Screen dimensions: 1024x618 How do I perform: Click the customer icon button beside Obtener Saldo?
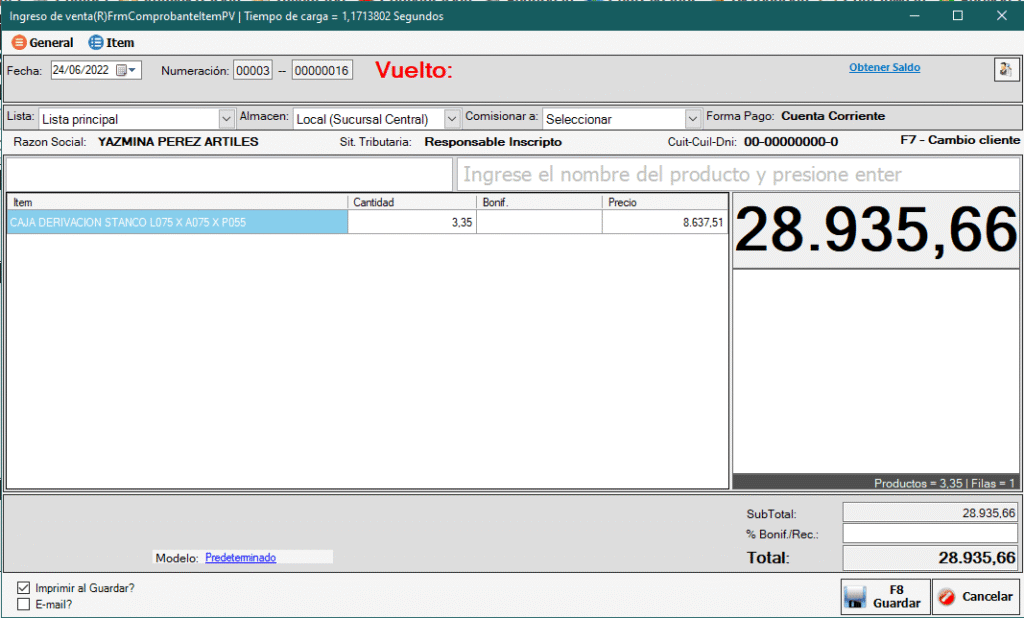click(x=1004, y=70)
